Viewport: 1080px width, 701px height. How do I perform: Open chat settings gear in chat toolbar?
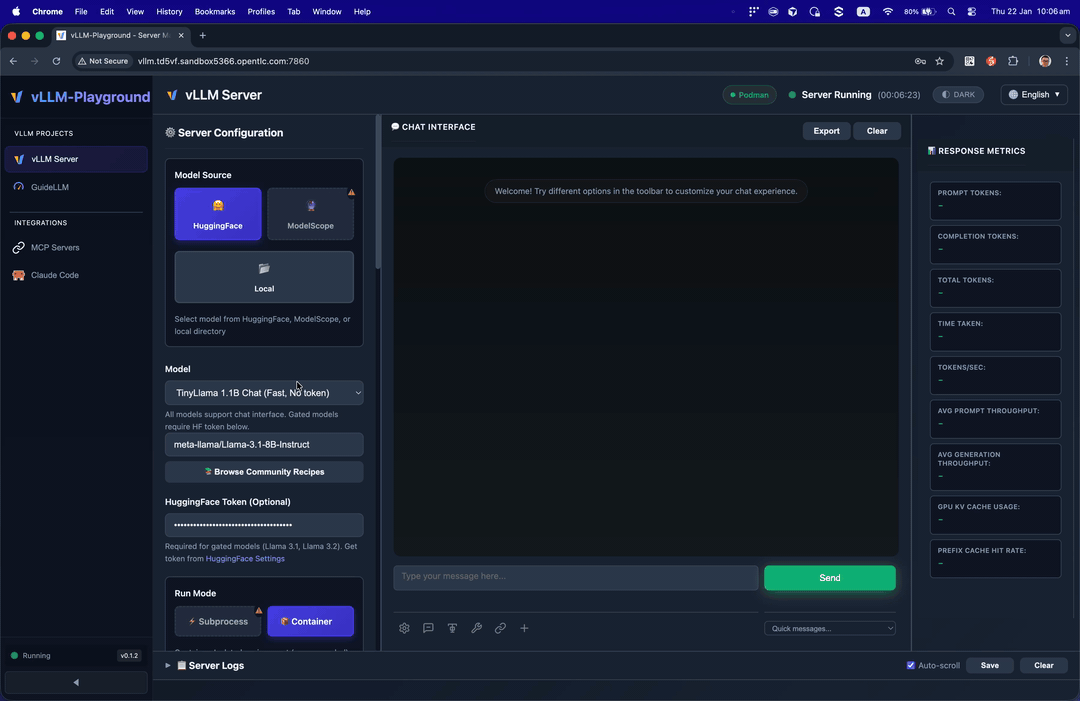(404, 628)
